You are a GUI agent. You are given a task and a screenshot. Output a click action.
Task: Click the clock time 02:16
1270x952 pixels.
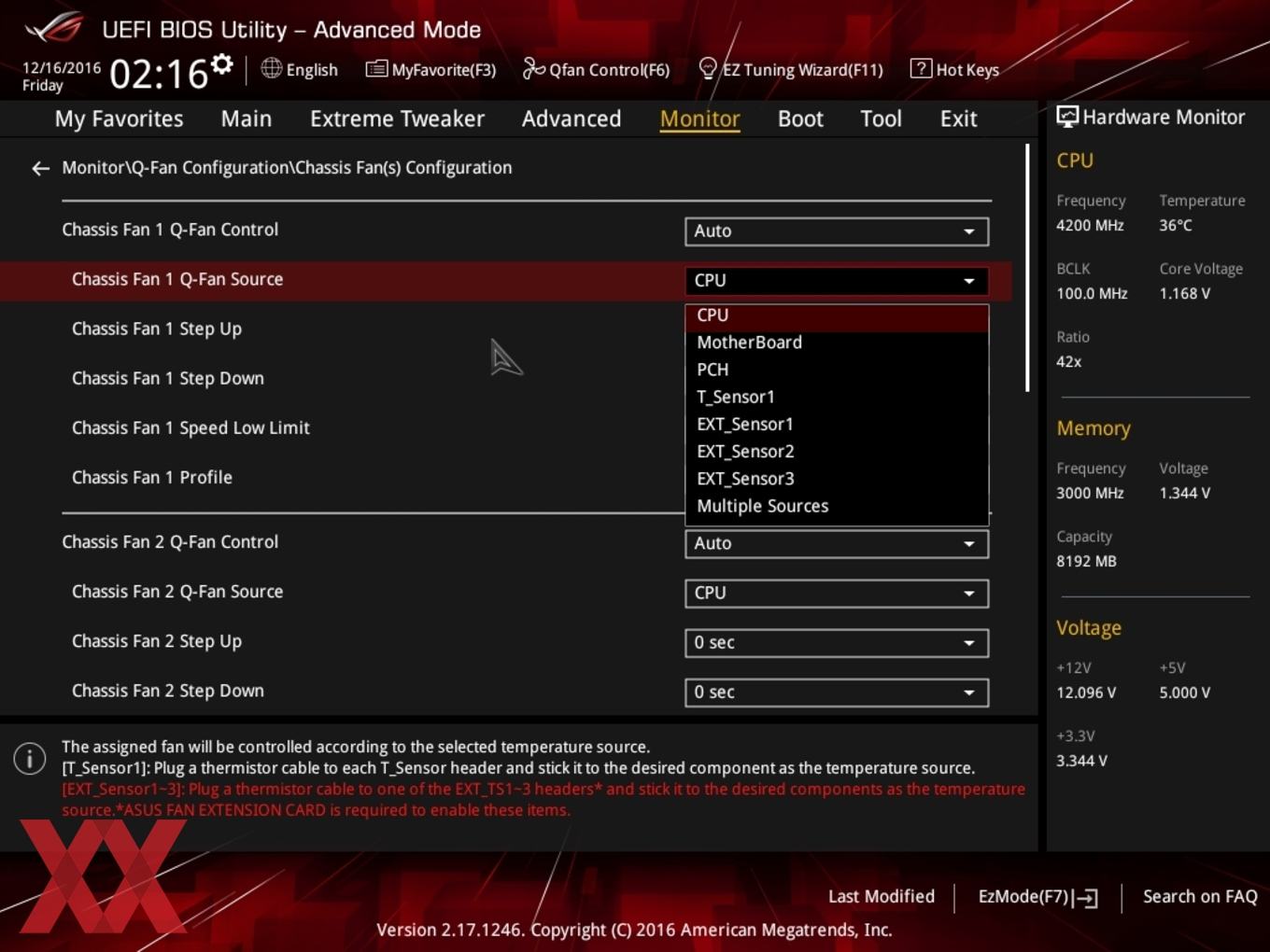(158, 74)
